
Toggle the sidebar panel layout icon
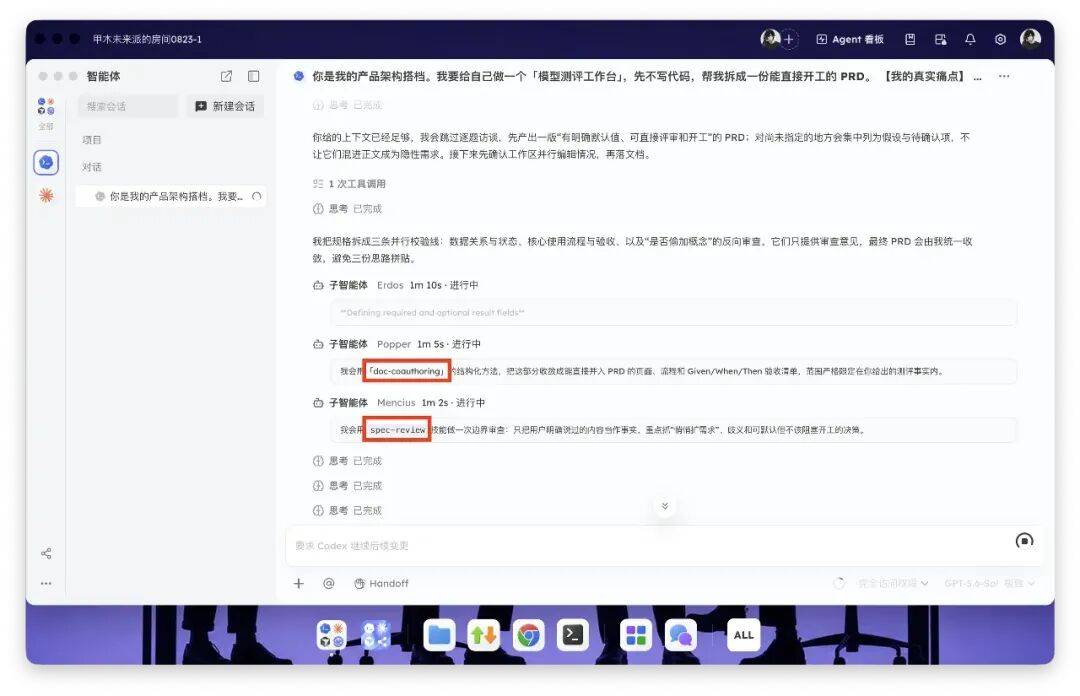(x=253, y=76)
